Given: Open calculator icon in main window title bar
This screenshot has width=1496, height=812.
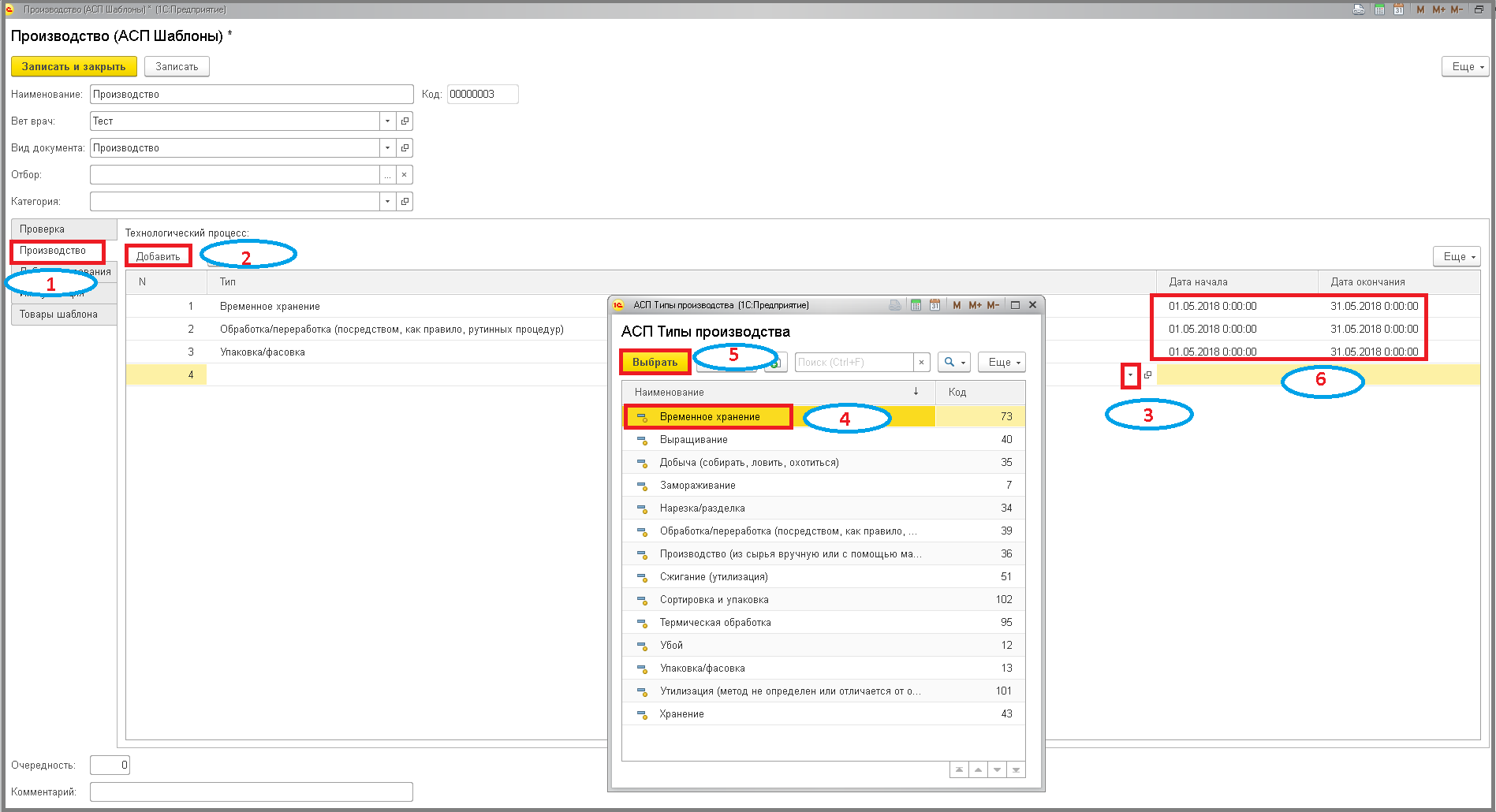Looking at the screenshot, I should click(1379, 9).
